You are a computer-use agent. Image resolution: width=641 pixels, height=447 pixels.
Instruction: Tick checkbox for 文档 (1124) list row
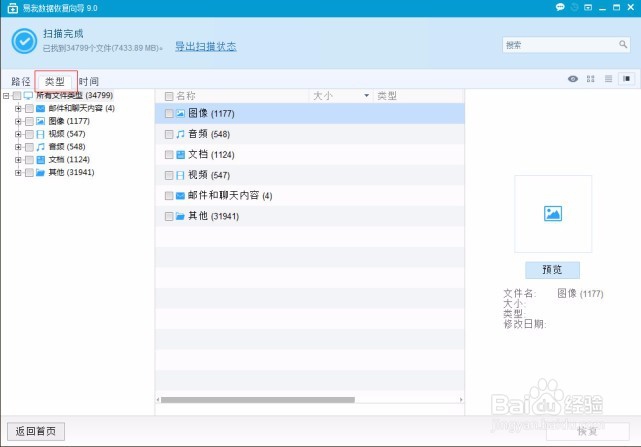point(169,155)
